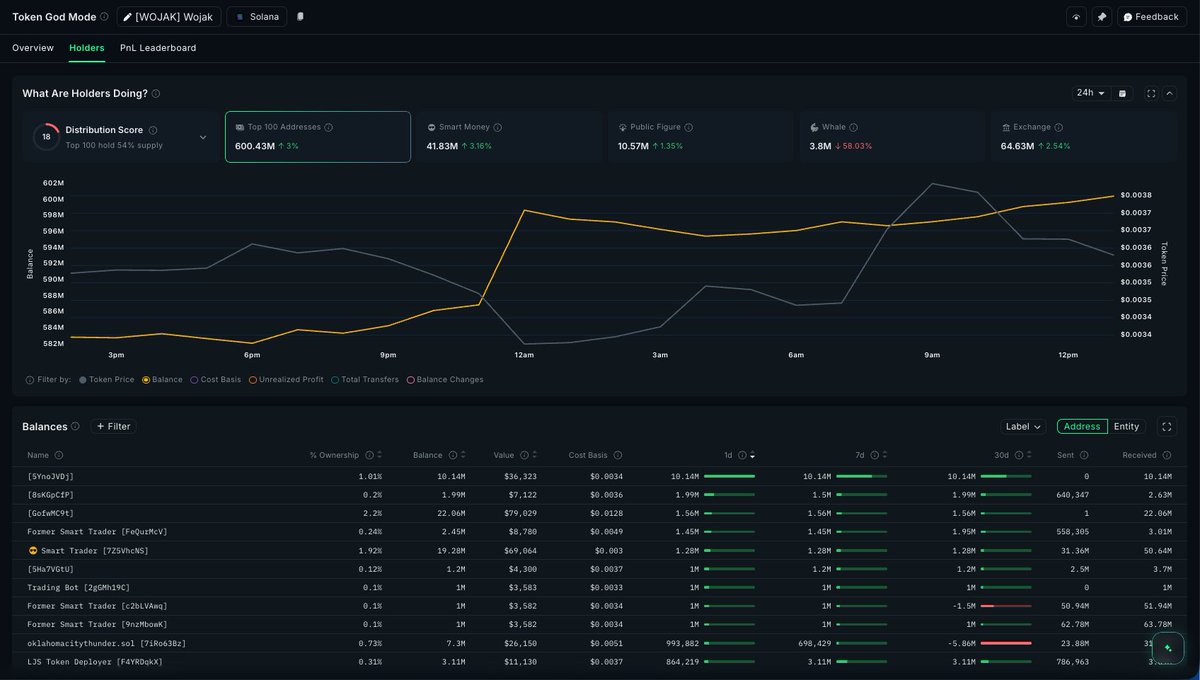Click the eye watch icon in header
The width and height of the screenshot is (1200, 680).
(x=1076, y=17)
